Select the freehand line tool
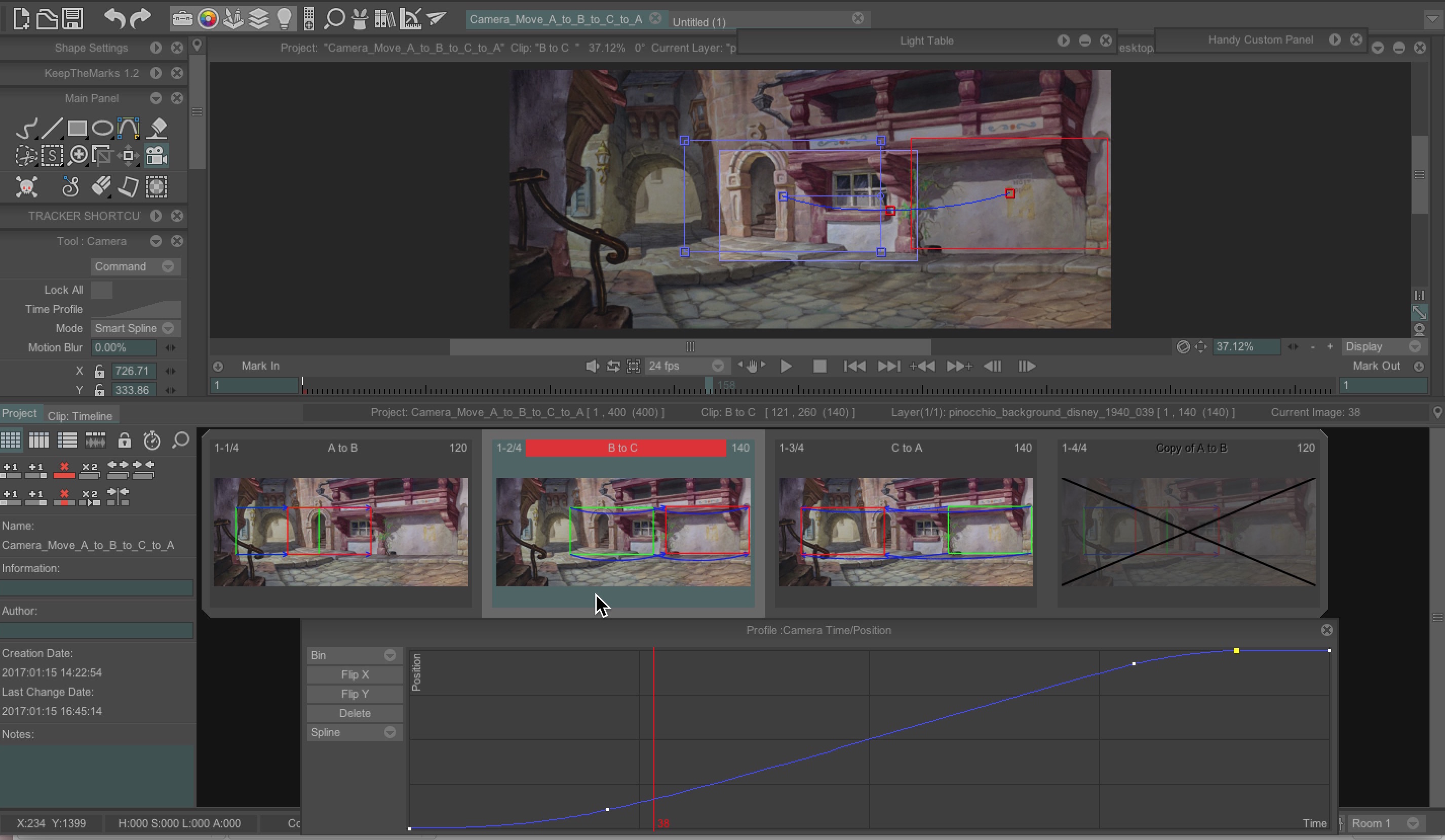 pos(26,128)
